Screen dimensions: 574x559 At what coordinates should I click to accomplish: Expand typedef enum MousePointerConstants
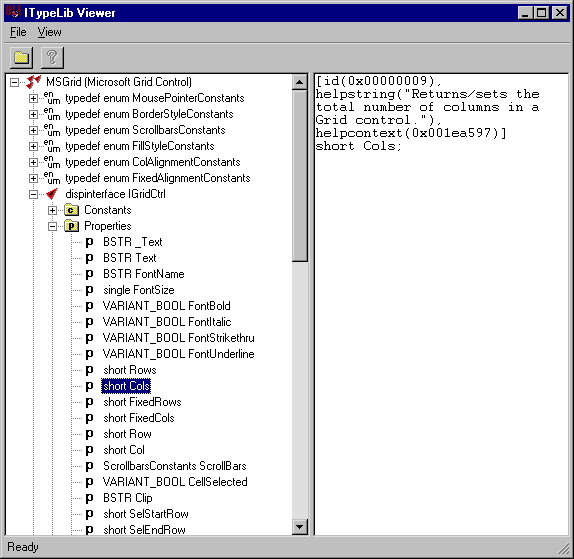(33, 98)
